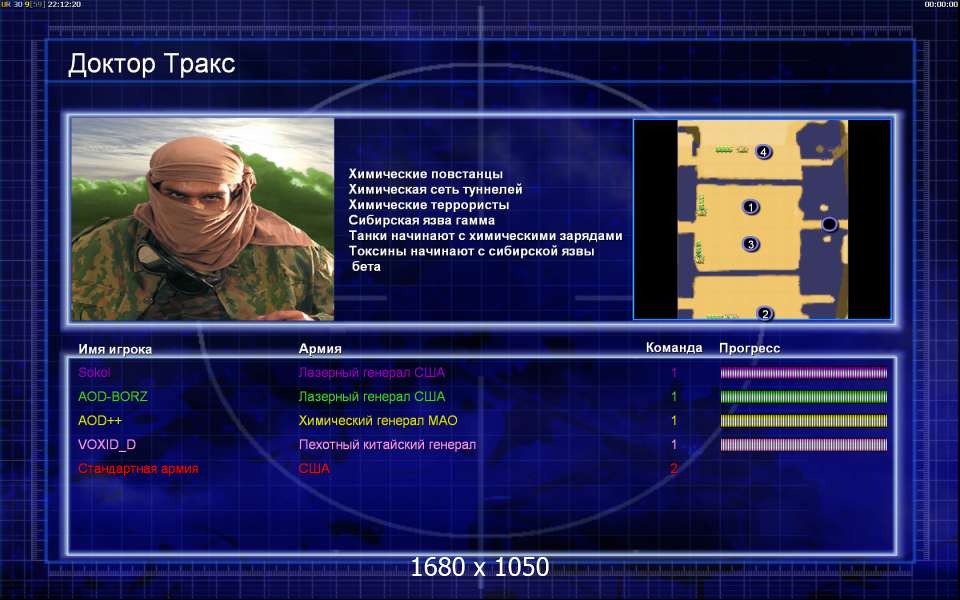Image resolution: width=960 pixels, height=600 pixels.
Task: Click 'Пехотный китайский генерал' army entry
Action: tap(387, 444)
